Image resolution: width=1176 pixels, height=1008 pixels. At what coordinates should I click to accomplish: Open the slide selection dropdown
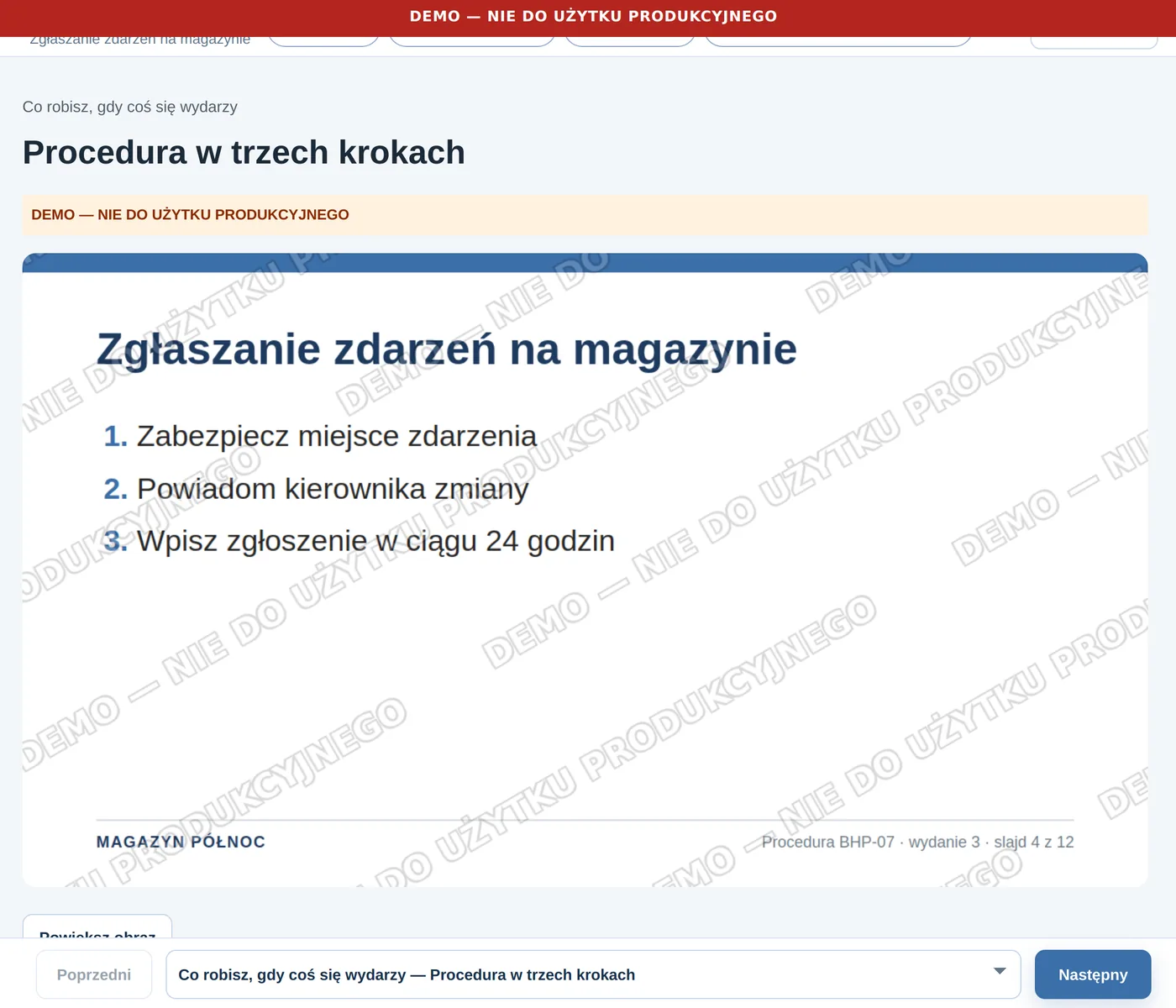(593, 974)
